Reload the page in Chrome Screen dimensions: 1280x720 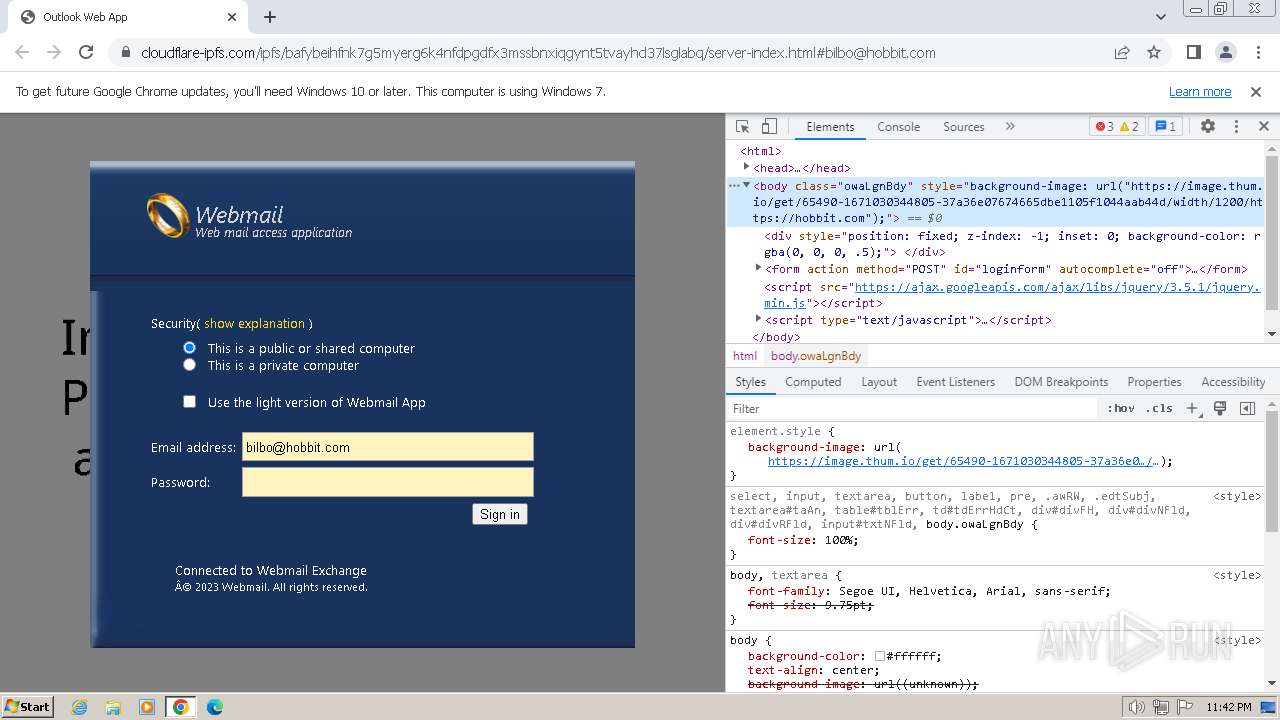[x=86, y=52]
